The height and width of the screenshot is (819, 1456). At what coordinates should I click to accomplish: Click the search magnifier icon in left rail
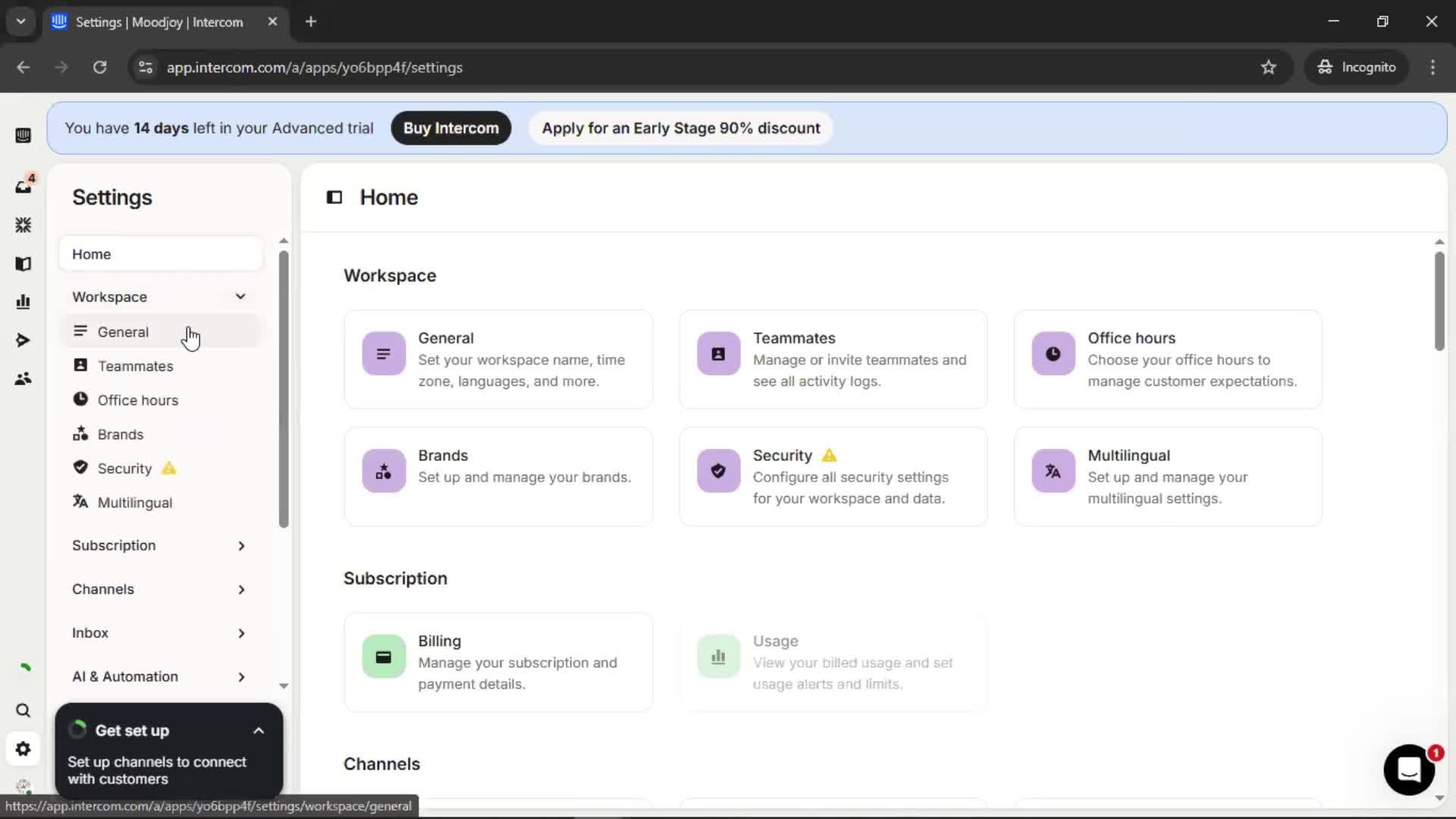[23, 711]
